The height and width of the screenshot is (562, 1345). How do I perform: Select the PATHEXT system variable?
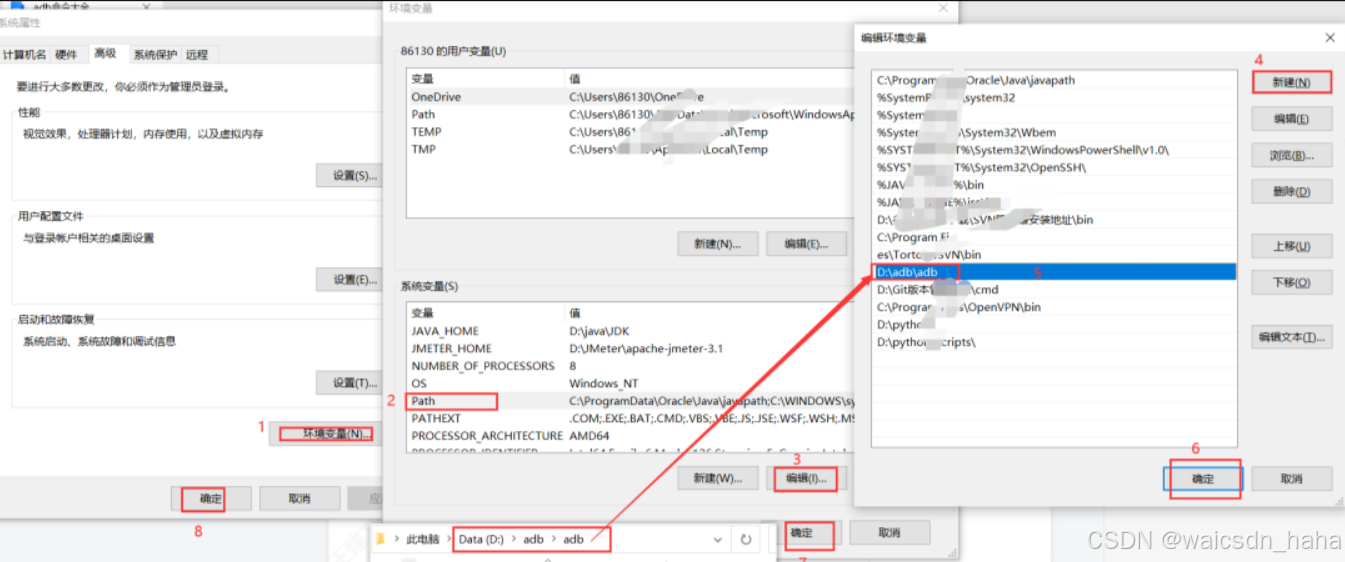(632, 418)
